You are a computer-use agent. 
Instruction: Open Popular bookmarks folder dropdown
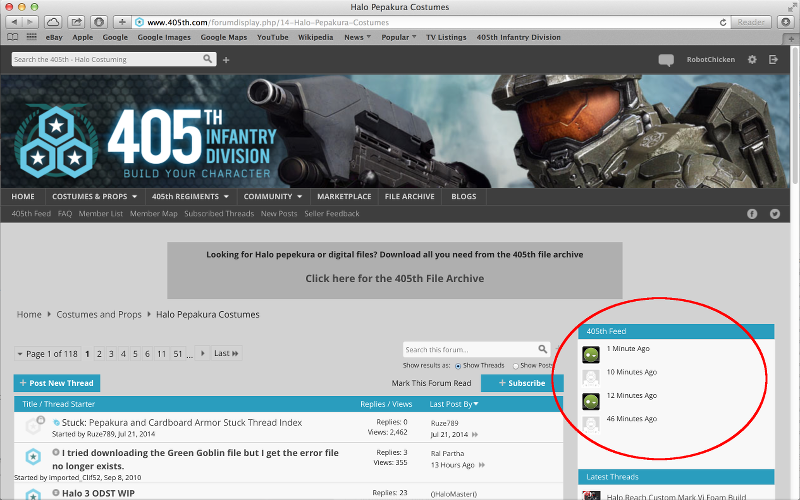(398, 37)
